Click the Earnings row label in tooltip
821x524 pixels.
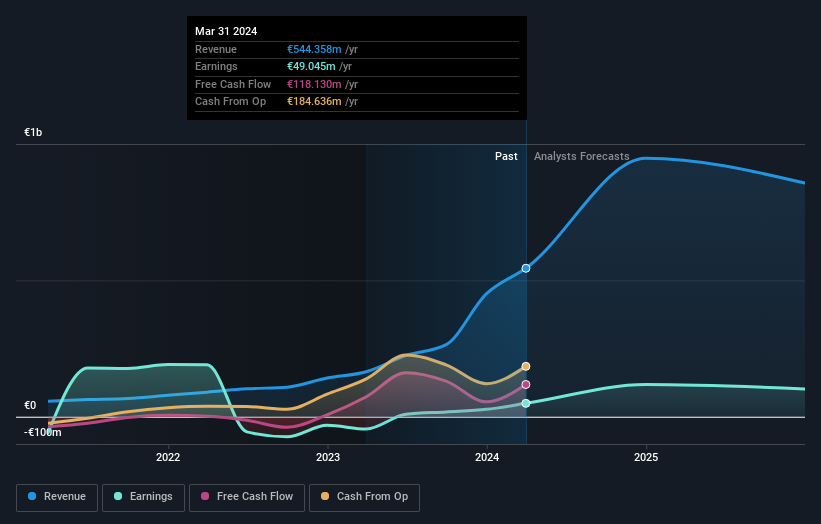[x=216, y=66]
